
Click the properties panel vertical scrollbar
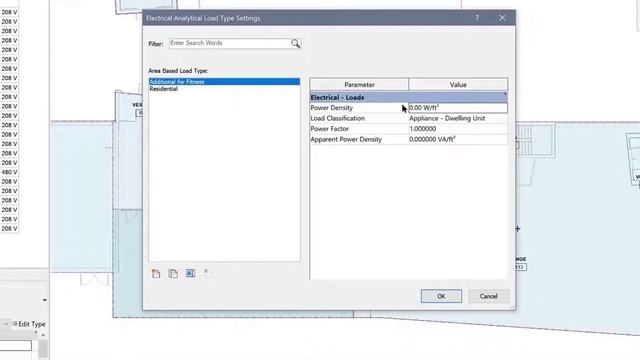pos(43,348)
